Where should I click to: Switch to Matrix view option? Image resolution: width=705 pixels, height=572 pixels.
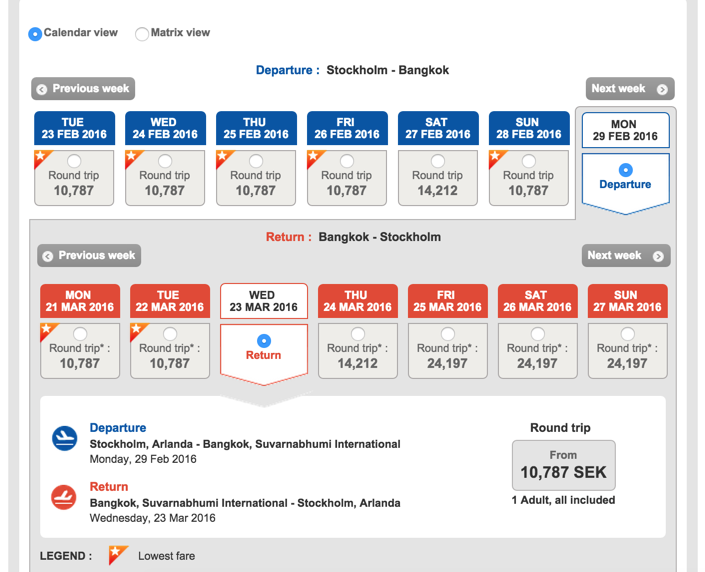142,33
